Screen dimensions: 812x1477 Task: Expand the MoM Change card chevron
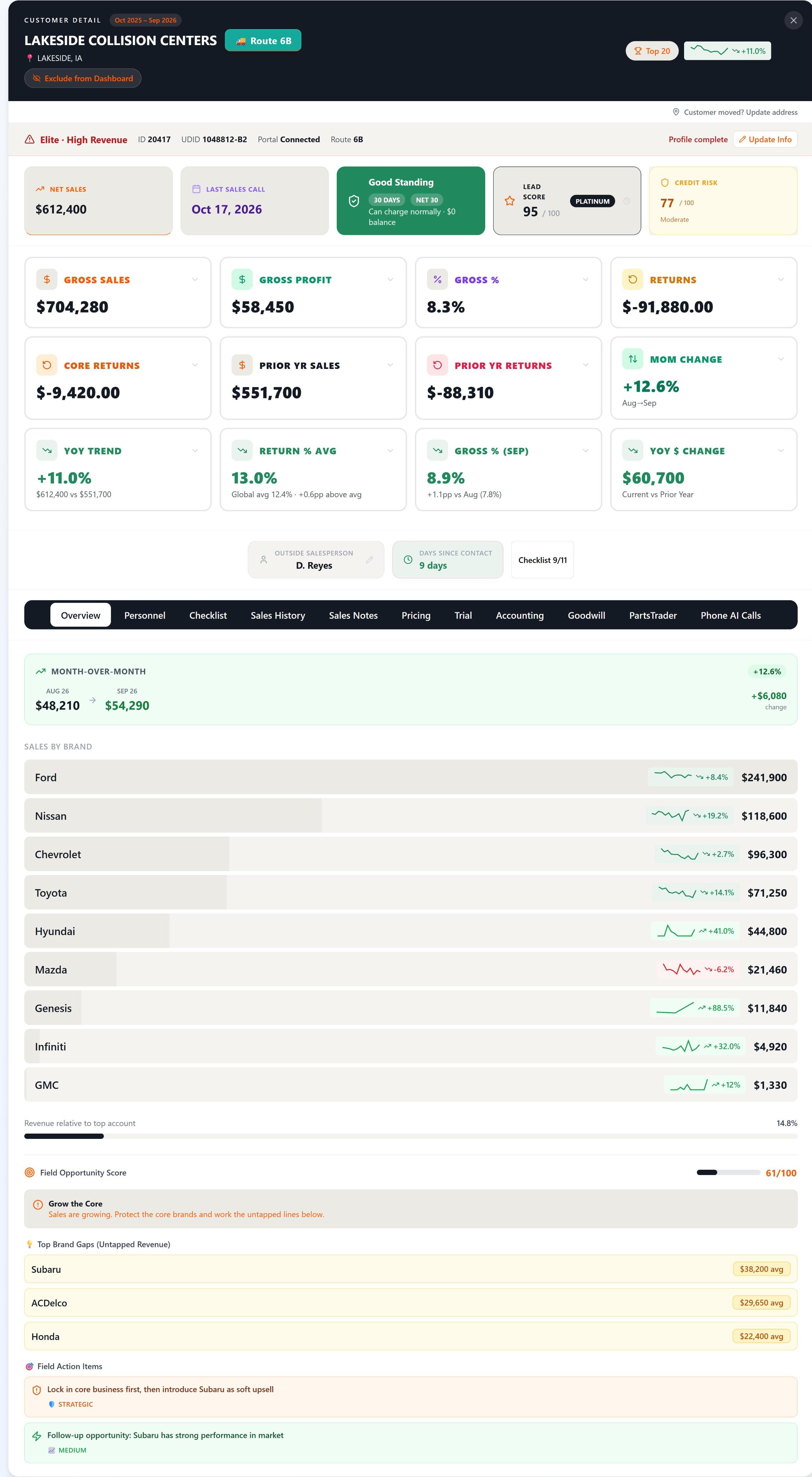tap(781, 359)
